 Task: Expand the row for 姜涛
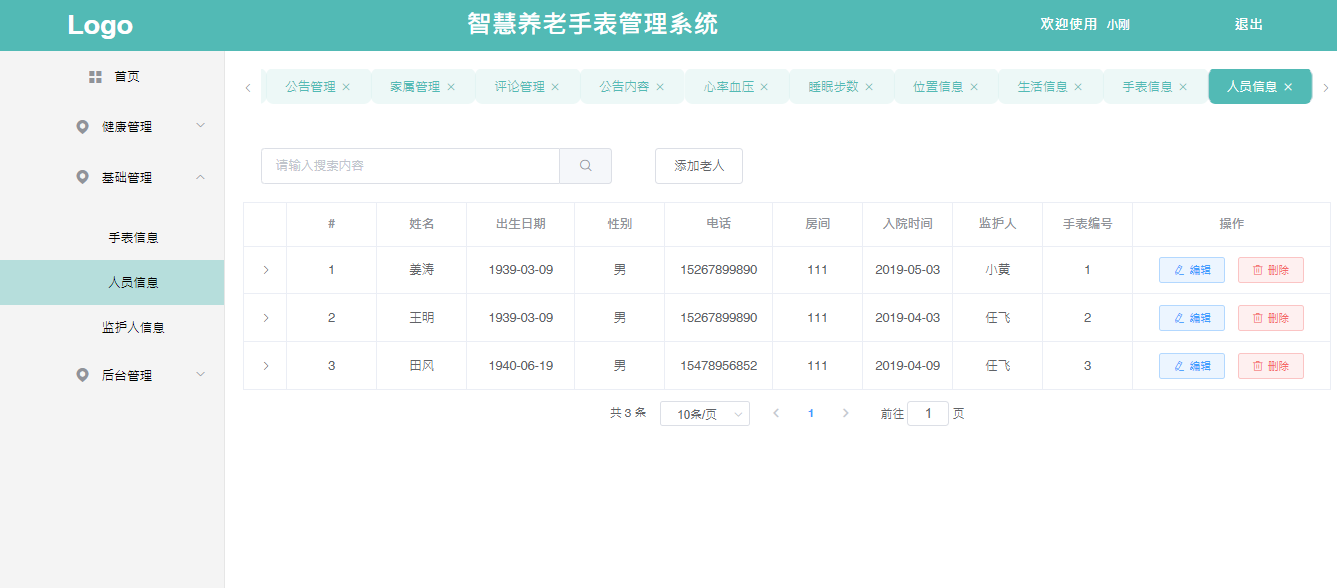coord(265,270)
